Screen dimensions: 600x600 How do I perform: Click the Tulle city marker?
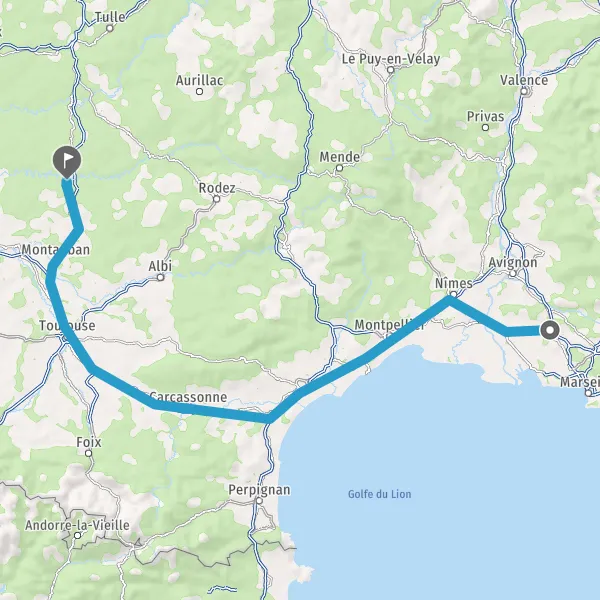click(110, 28)
